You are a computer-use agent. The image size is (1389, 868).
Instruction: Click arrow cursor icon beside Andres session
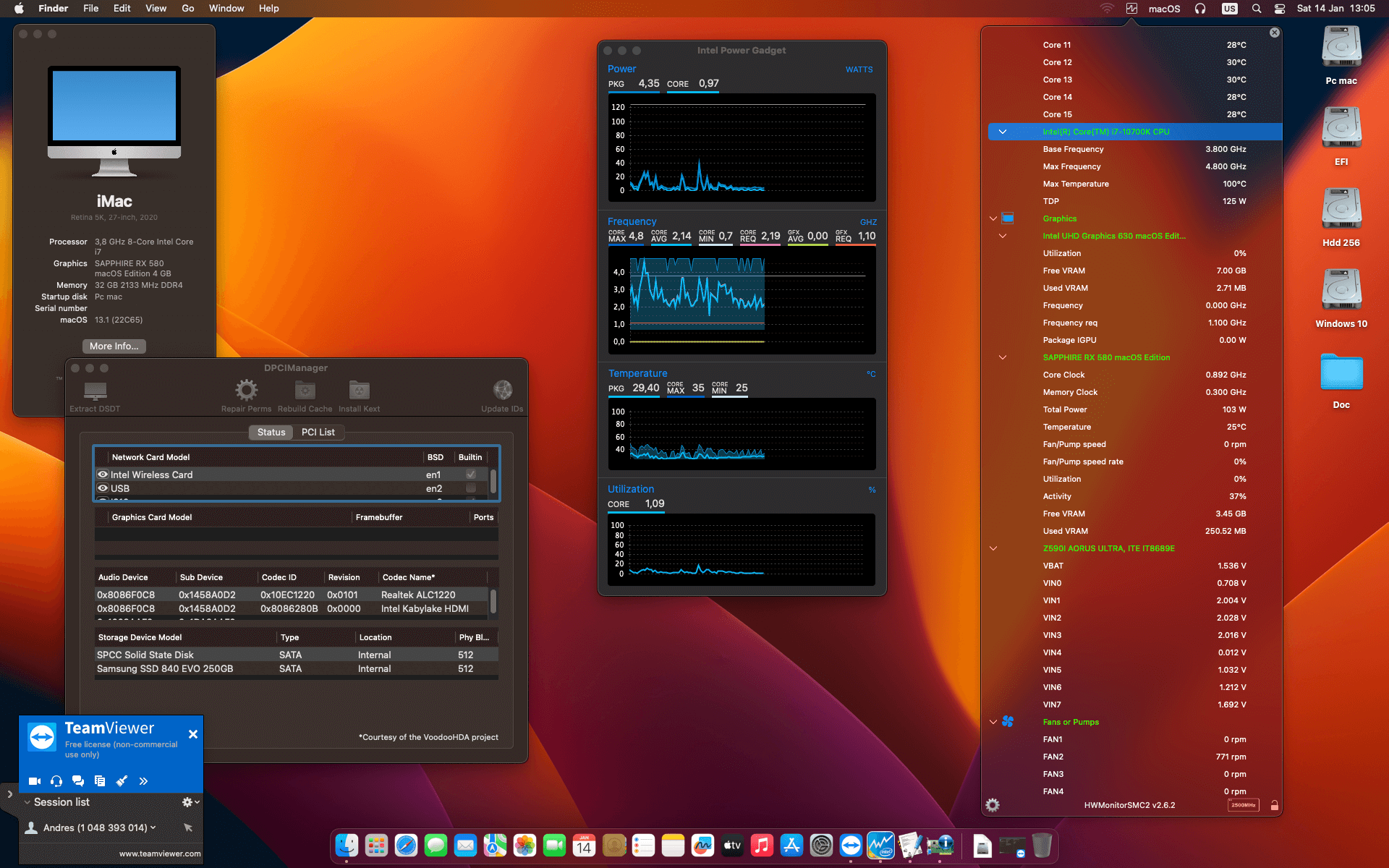coord(188,827)
